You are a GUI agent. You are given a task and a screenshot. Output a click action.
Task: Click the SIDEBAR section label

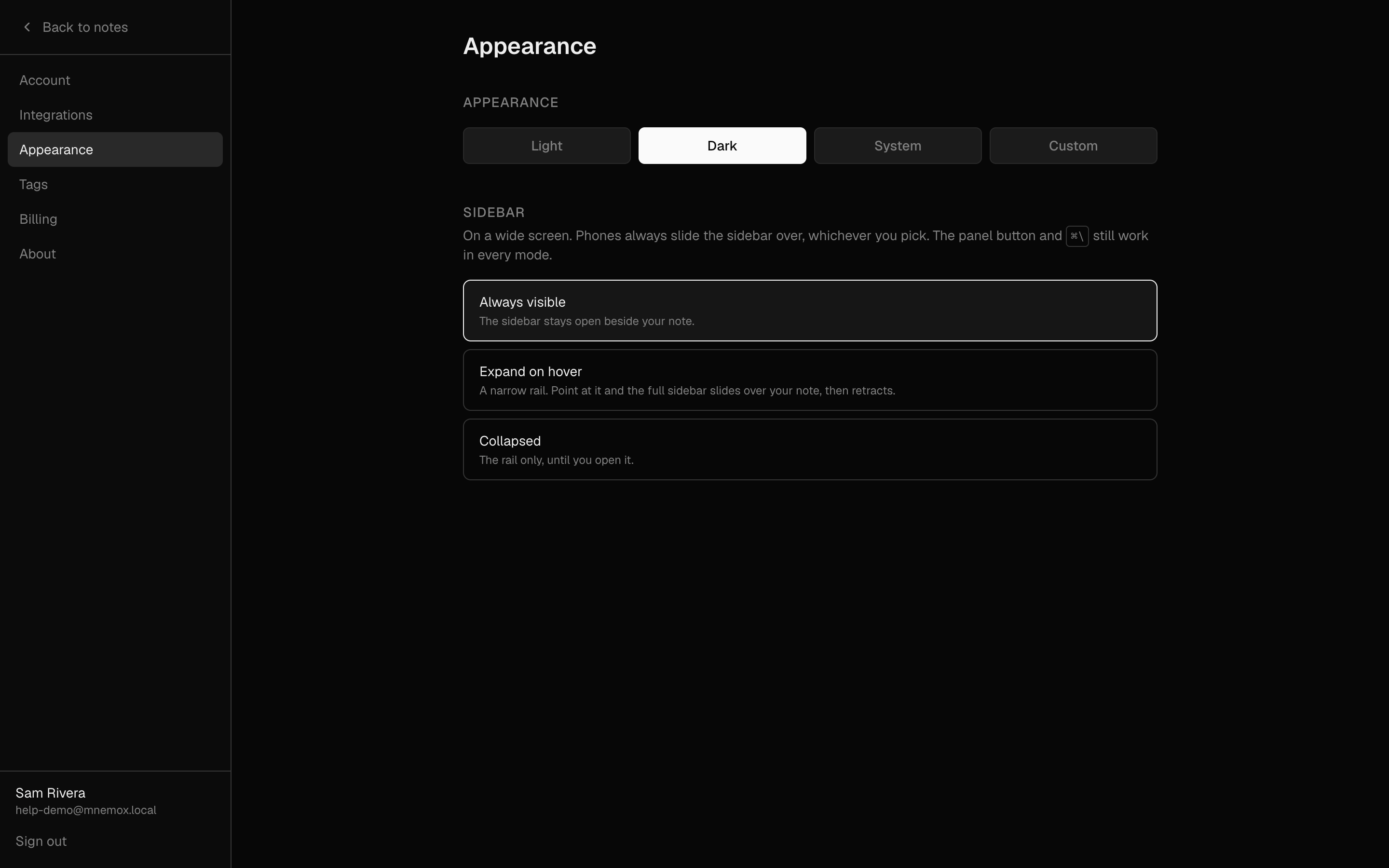point(493,212)
